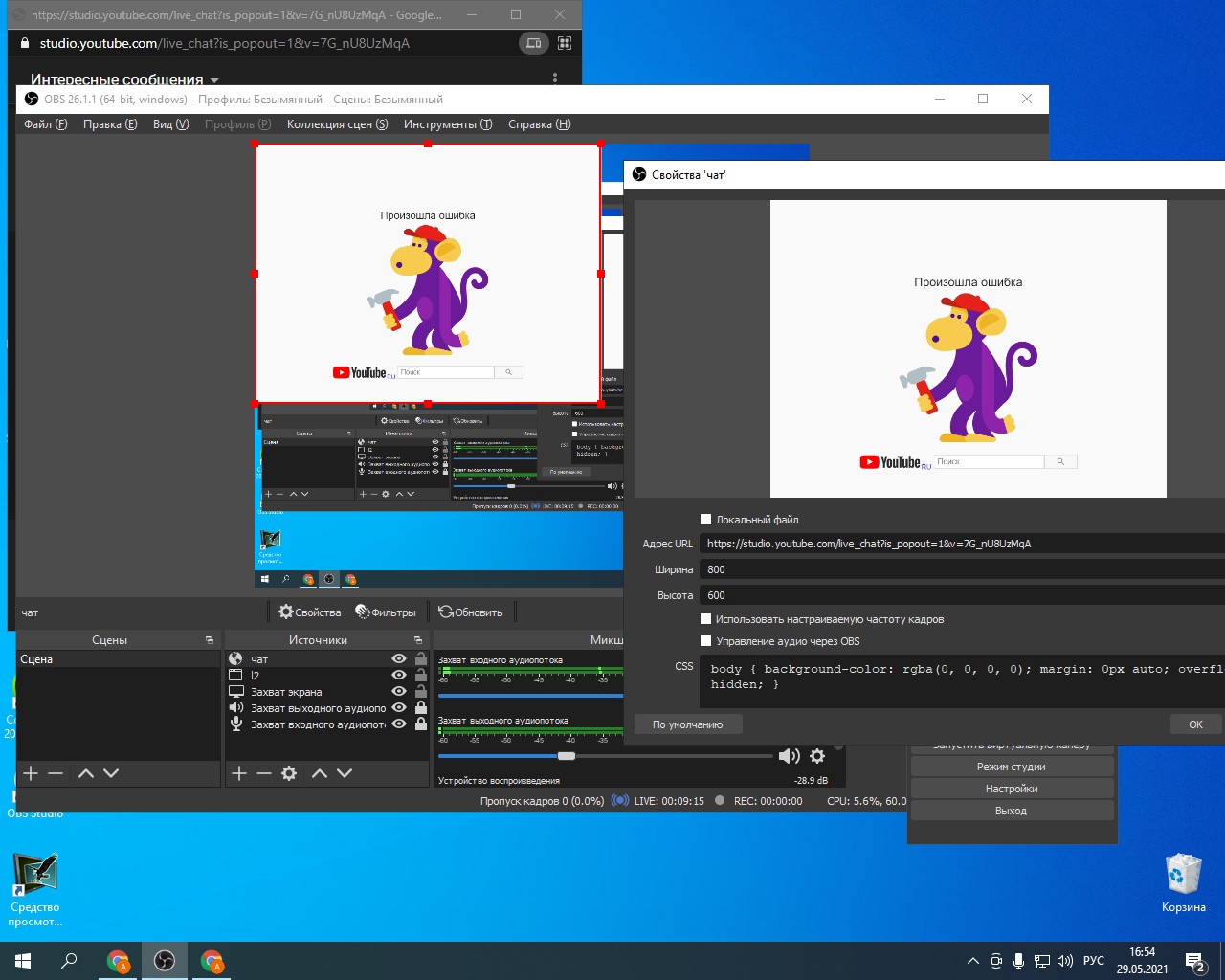This screenshot has height=980, width=1225.
Task: Open the Файл menu
Action: click(45, 124)
